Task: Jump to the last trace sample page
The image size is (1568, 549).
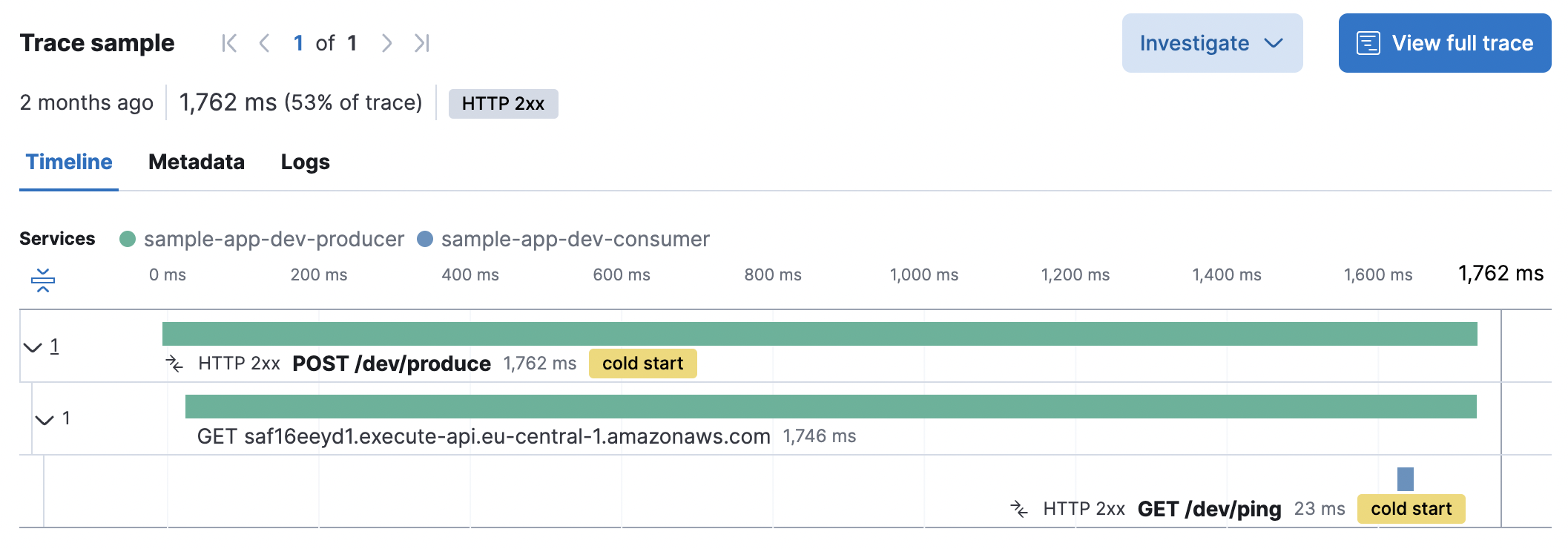Action: click(422, 42)
